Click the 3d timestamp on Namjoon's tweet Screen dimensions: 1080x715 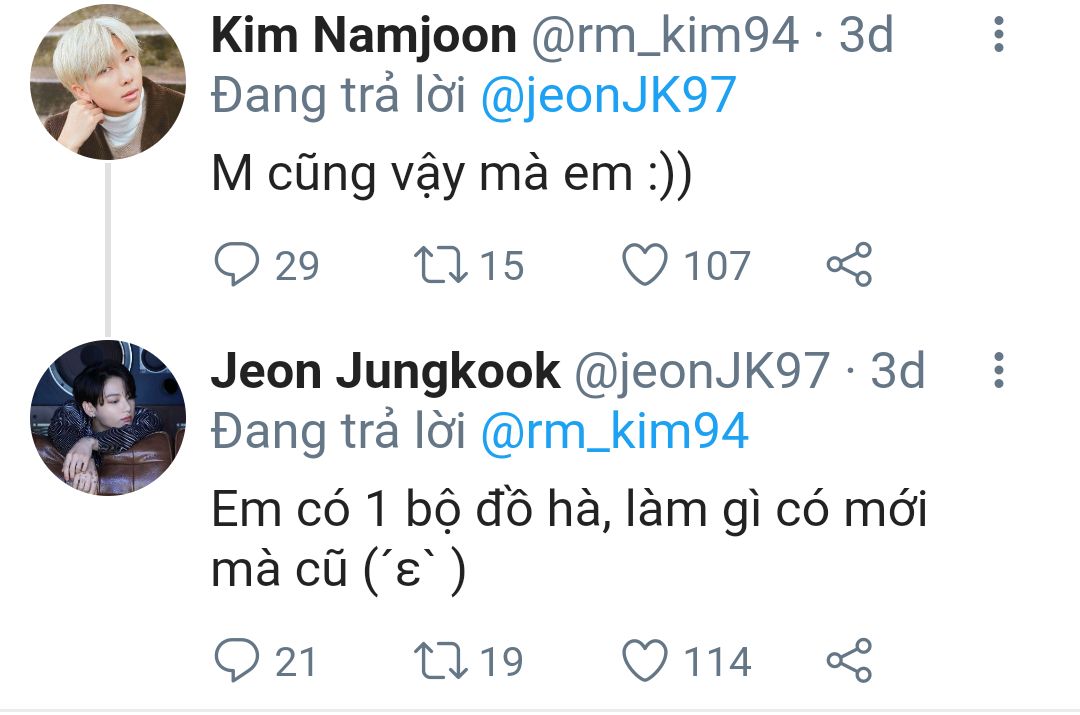click(866, 37)
